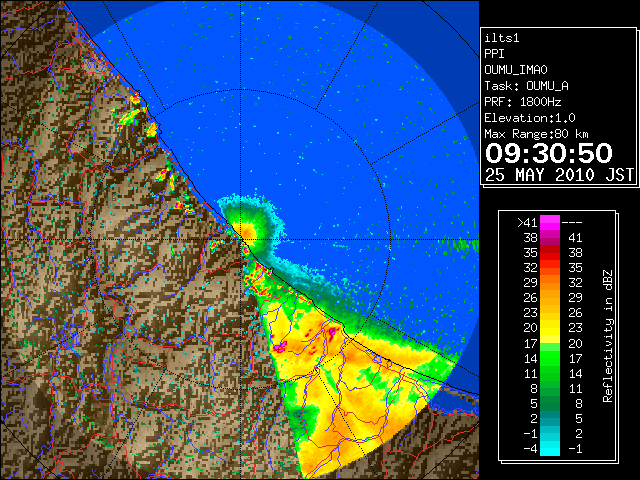Click the cyan -4 to -1 dBZ band
Viewport: 640px width, 480px height.
click(550, 448)
